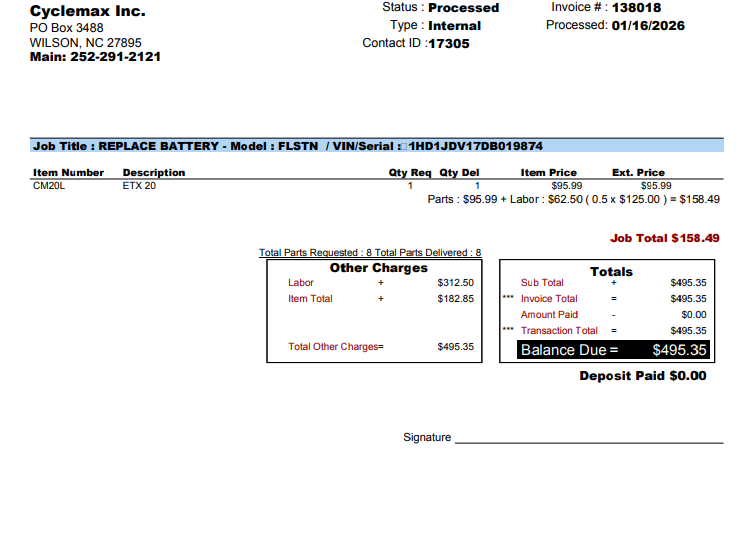
Task: Click the invoice number 138018
Action: pyautogui.click(x=636, y=8)
